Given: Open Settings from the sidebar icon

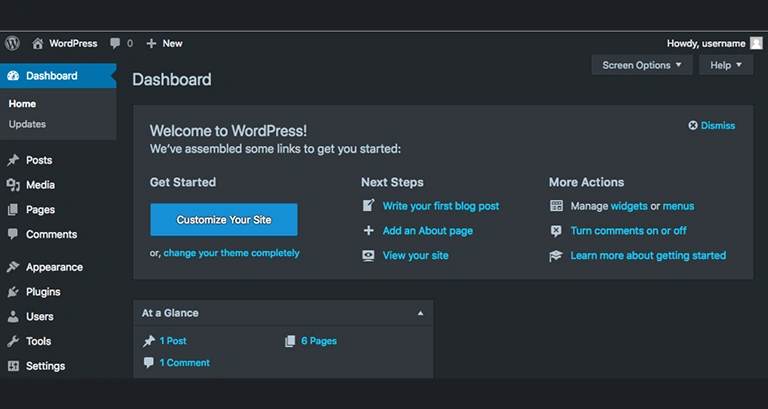Looking at the screenshot, I should 13,366.
